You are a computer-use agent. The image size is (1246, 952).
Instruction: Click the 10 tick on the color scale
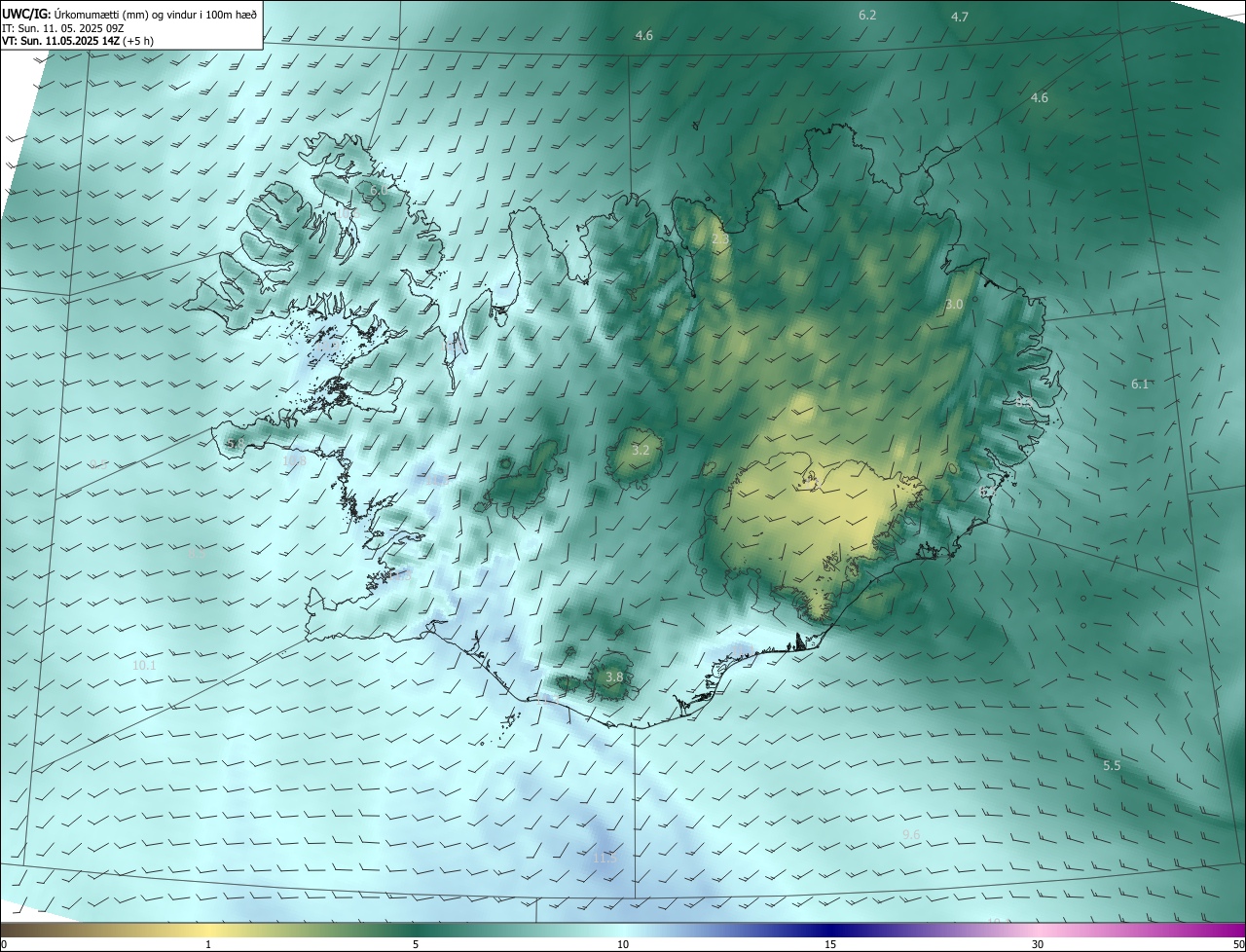623,944
